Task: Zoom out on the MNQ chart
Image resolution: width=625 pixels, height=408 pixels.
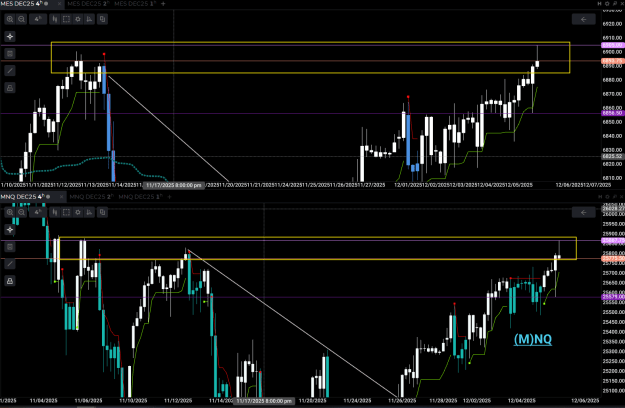Action: click(x=22, y=212)
